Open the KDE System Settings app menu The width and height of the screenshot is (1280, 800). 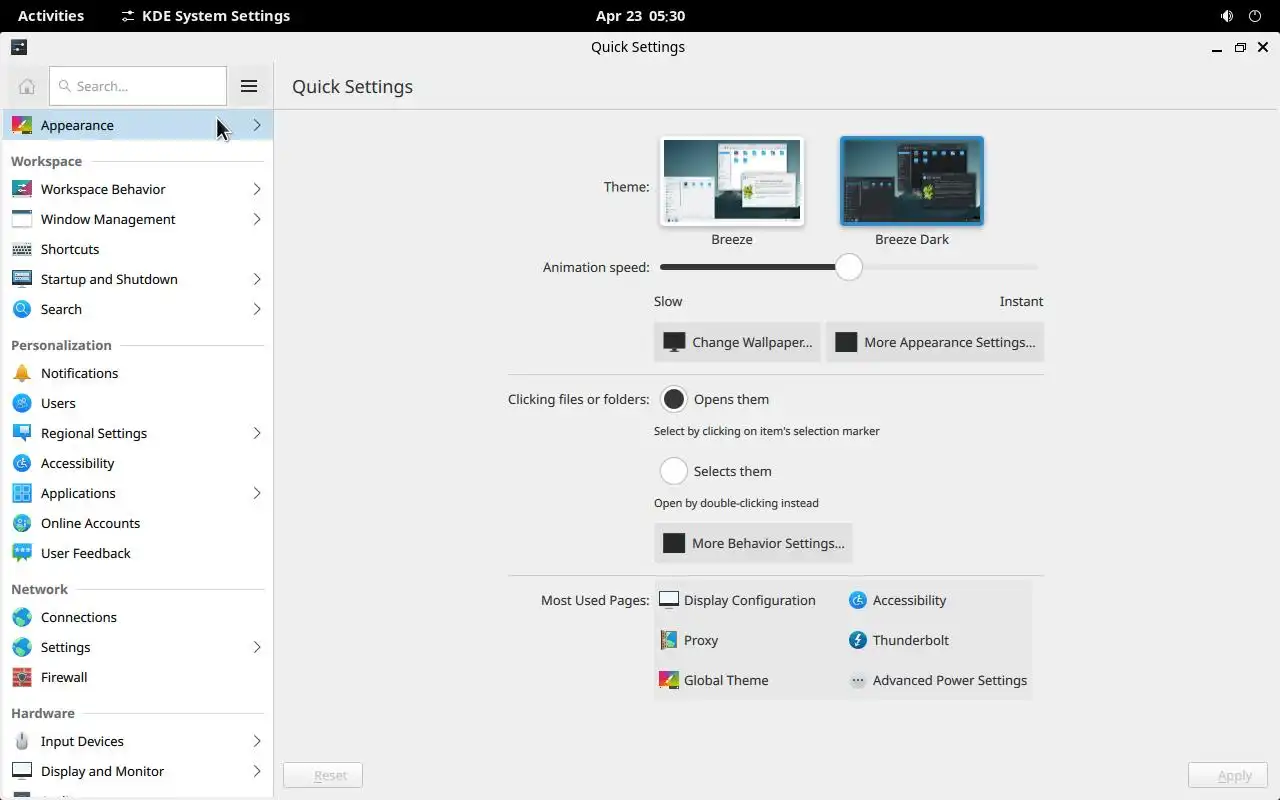click(x=205, y=16)
